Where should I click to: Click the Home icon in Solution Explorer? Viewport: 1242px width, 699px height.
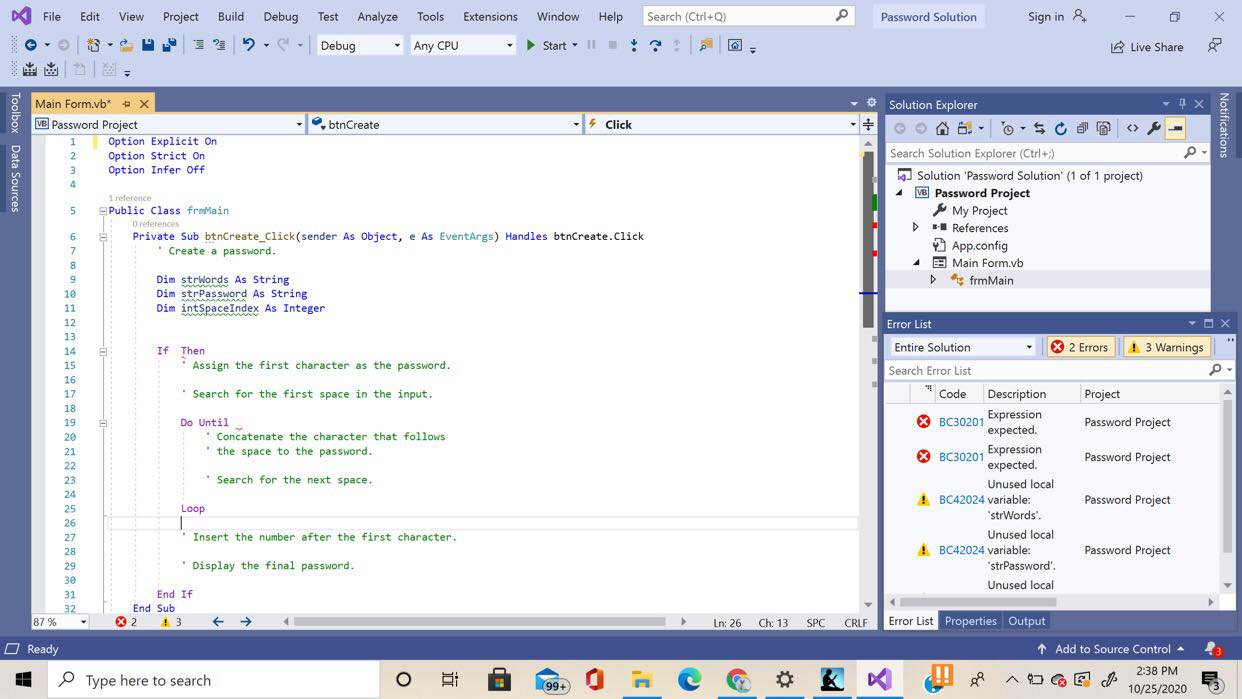point(941,129)
